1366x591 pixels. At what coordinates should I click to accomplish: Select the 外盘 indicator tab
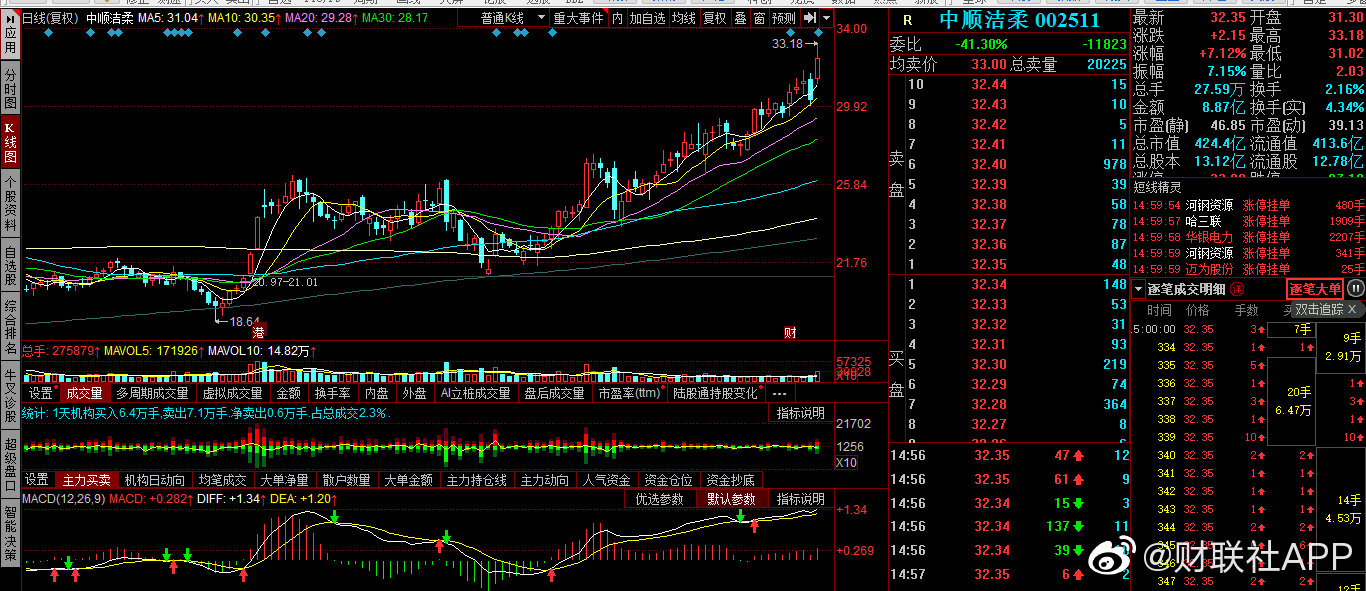click(x=414, y=394)
